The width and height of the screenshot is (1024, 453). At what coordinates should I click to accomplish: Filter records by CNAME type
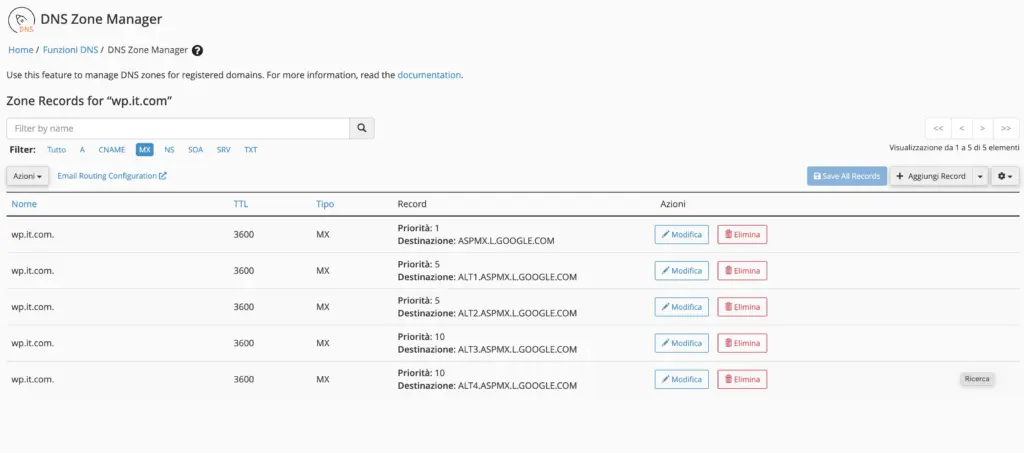click(x=111, y=150)
